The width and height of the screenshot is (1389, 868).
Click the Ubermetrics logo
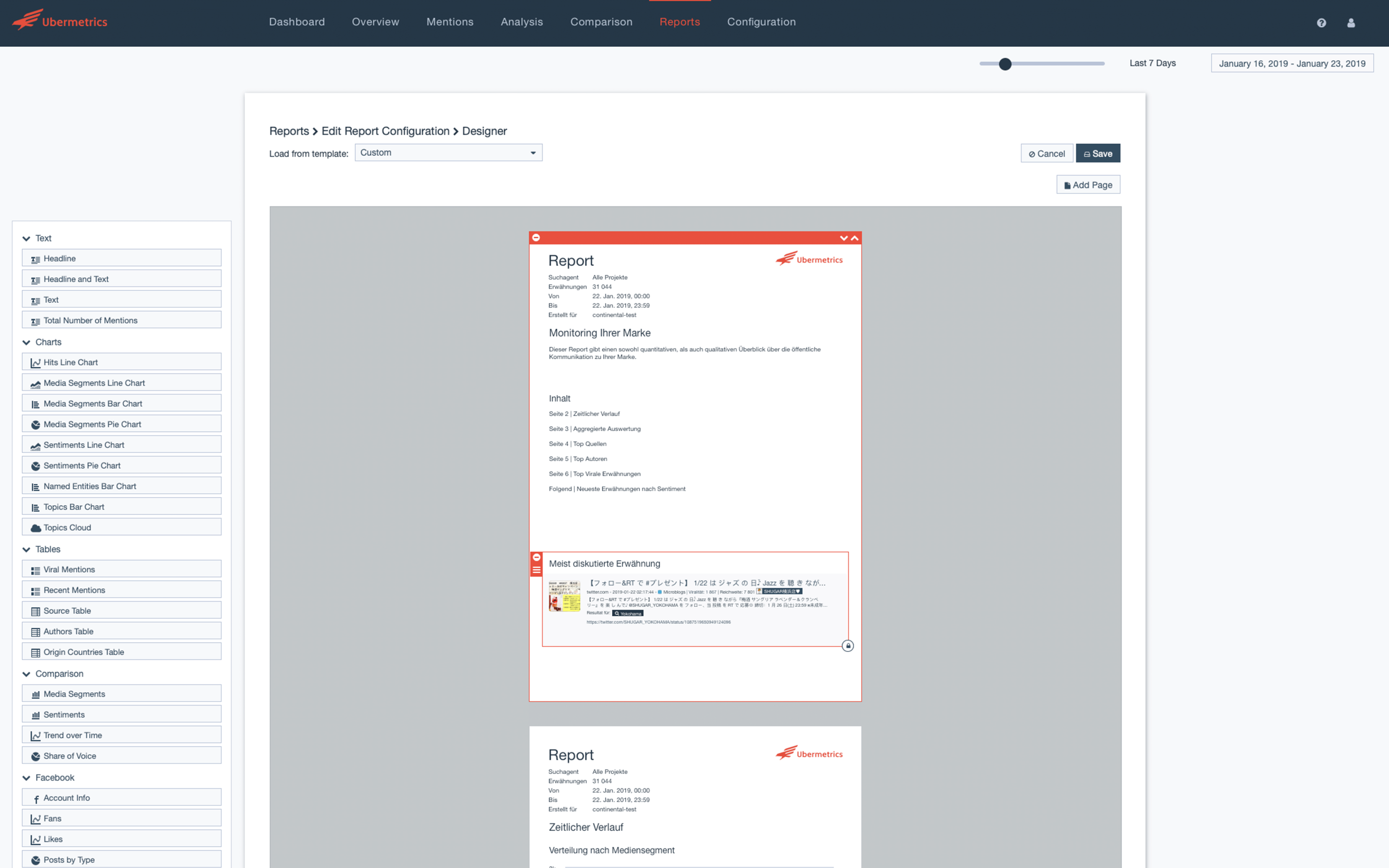tap(60, 21)
